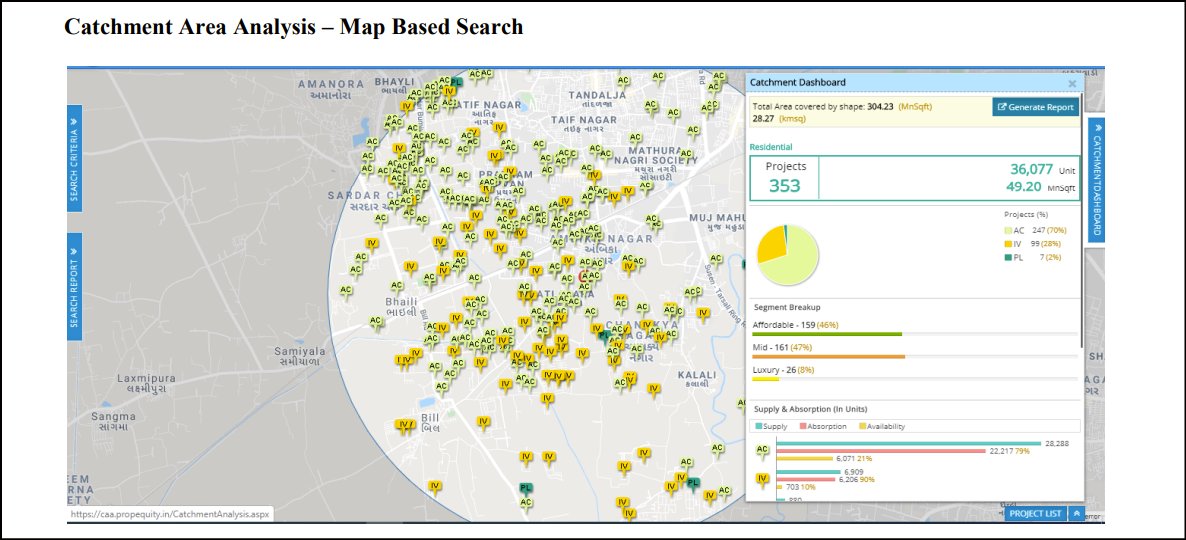
Task: Click the Laxmipura map label
Action: (x=146, y=377)
